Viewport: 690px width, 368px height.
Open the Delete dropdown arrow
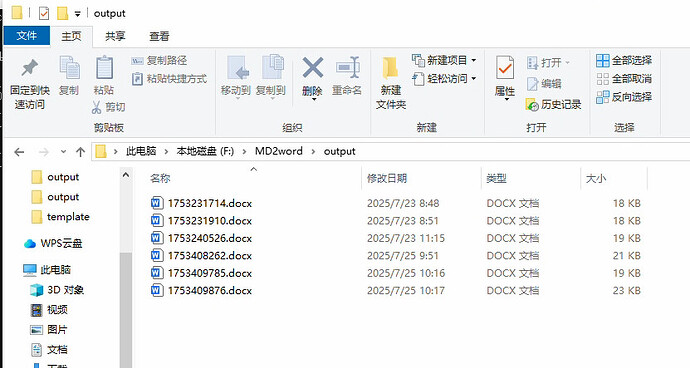313,99
